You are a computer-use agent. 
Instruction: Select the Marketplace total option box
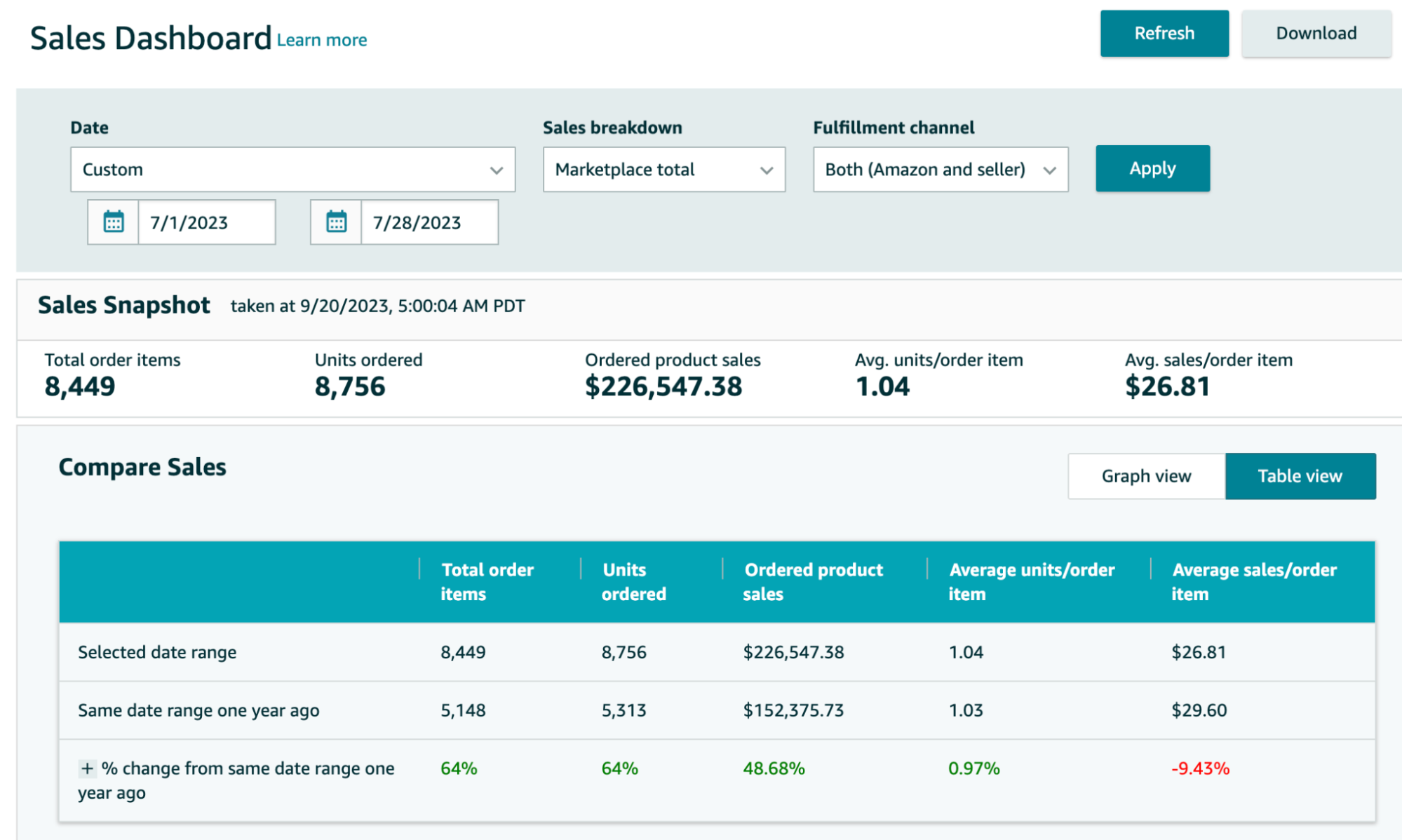663,169
